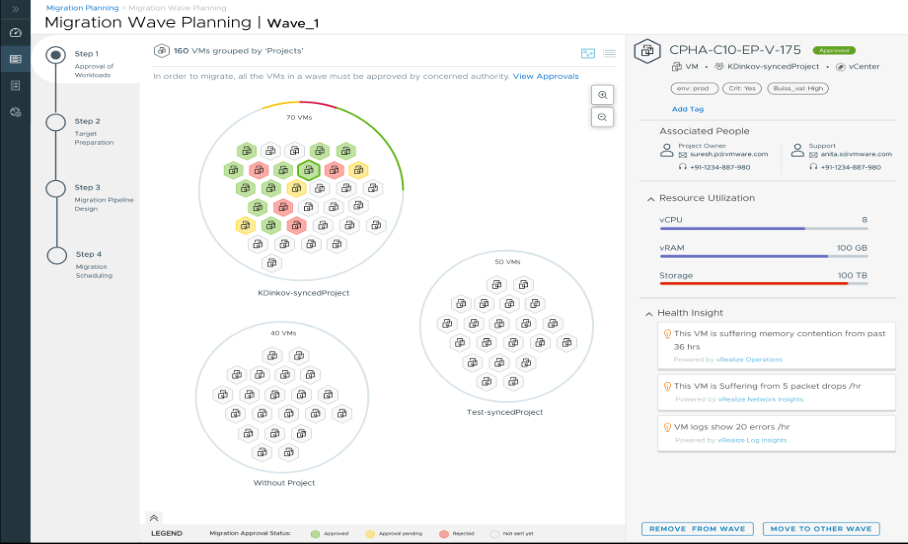Screen dimensions: 908x544
Task: Open the globe settings icon in sidebar
Action: pos(15,112)
